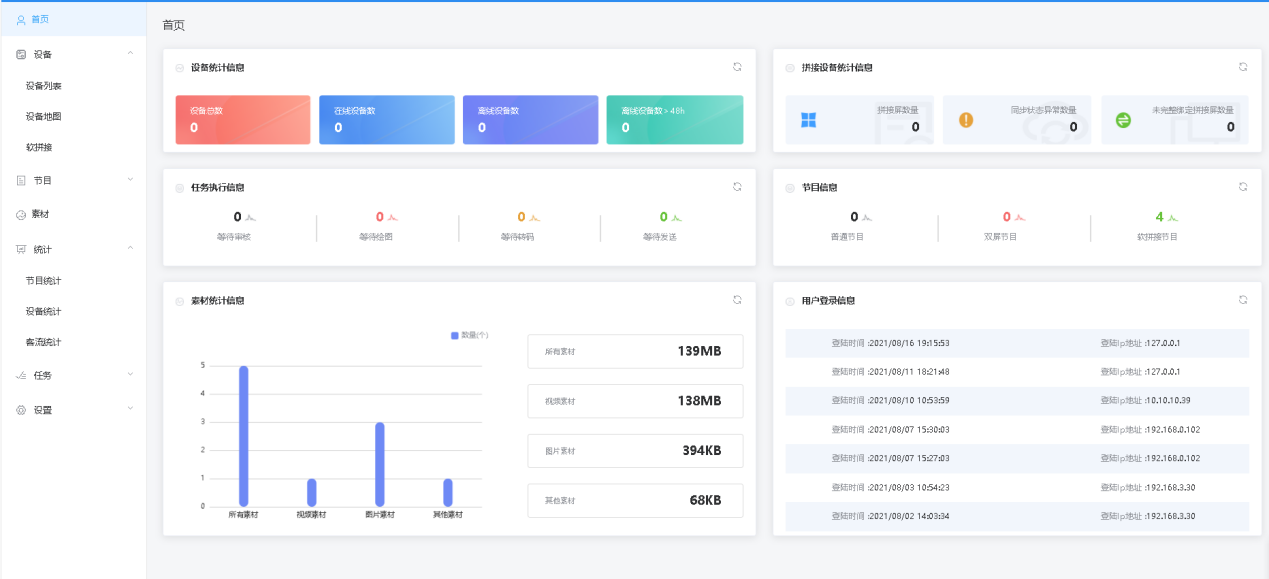Click the 在线设备数 blue card
The width and height of the screenshot is (1269, 579).
coord(387,120)
